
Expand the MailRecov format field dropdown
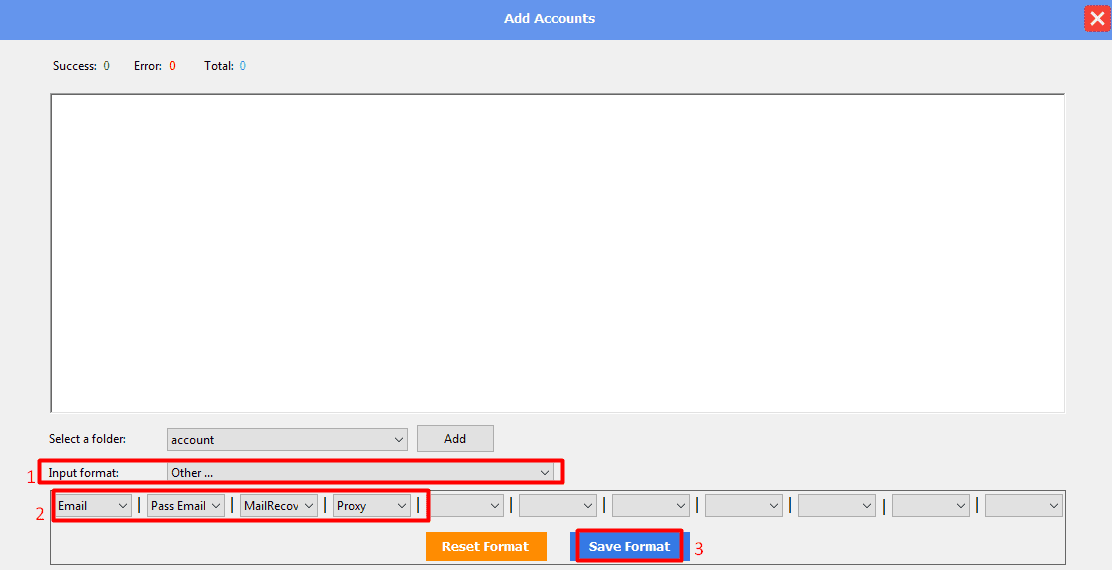(x=279, y=506)
